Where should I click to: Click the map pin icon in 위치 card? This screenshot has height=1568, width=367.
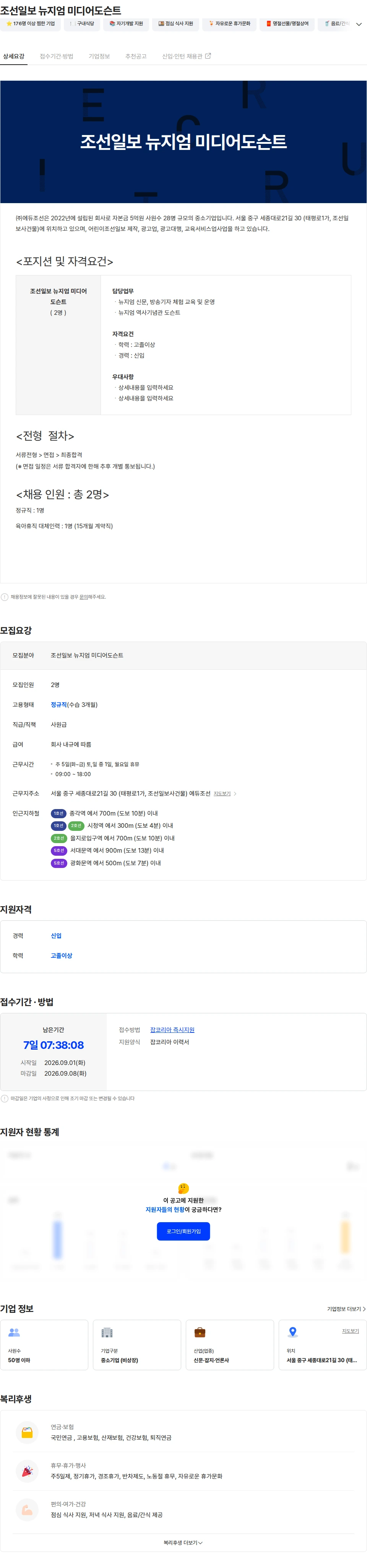click(293, 1332)
